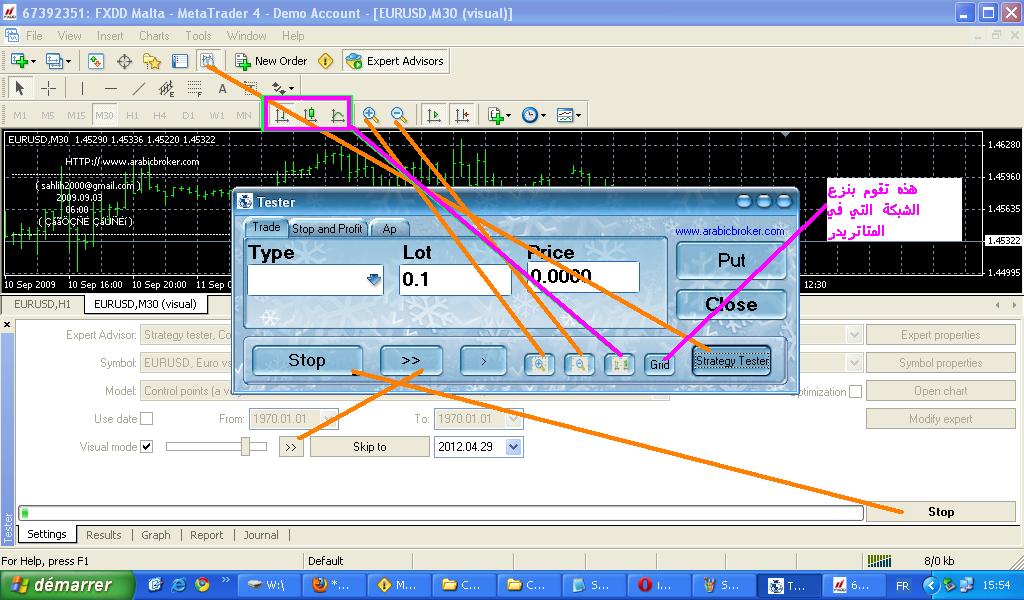The width and height of the screenshot is (1024, 600).
Task: Click the toolbar Zoom Out magnifier
Action: 398,116
